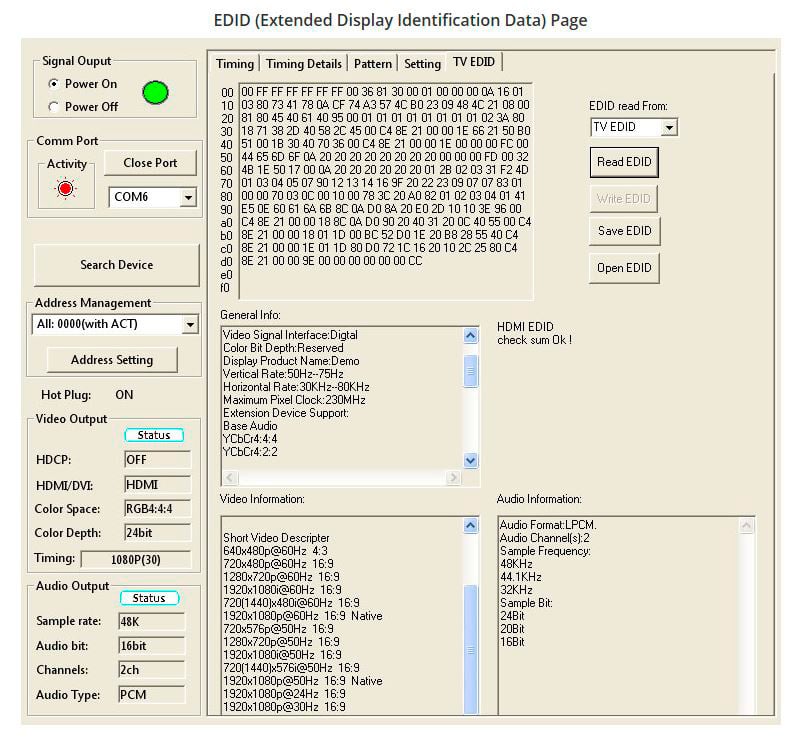The height and width of the screenshot is (738, 798).
Task: Select the Power Off radio button
Action: point(54,107)
